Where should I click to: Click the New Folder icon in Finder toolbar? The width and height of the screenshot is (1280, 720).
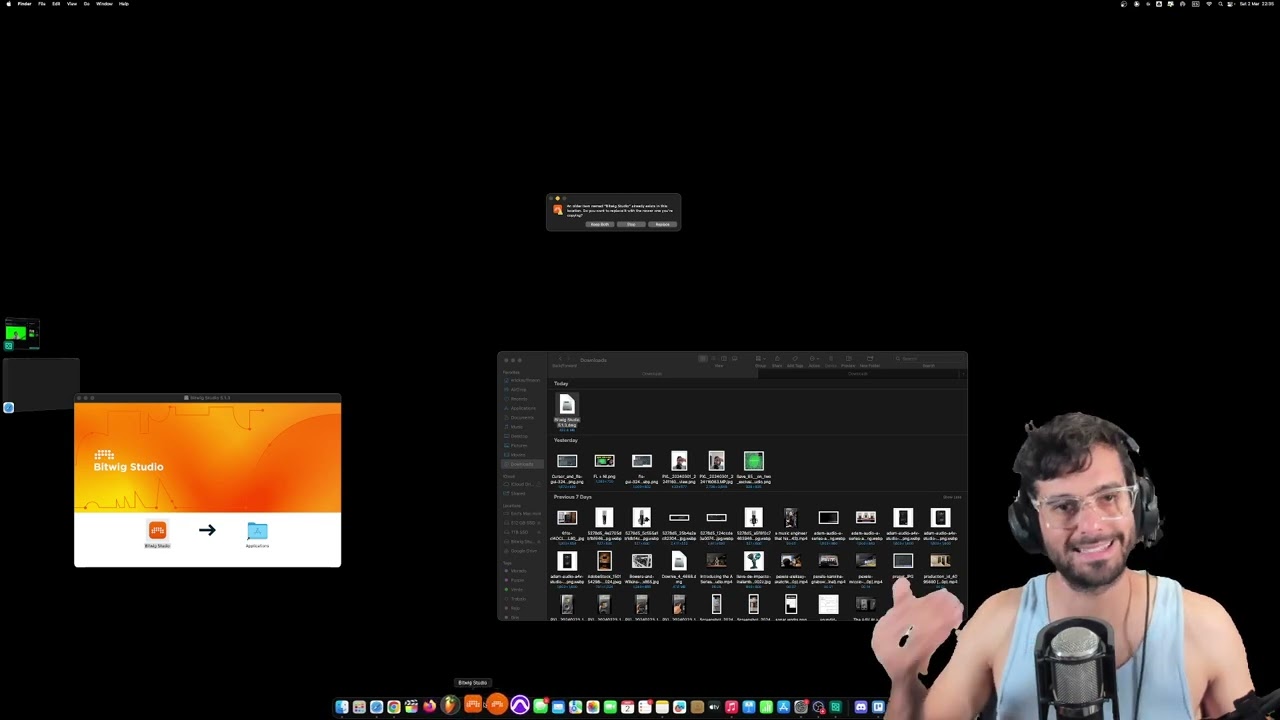pos(870,358)
